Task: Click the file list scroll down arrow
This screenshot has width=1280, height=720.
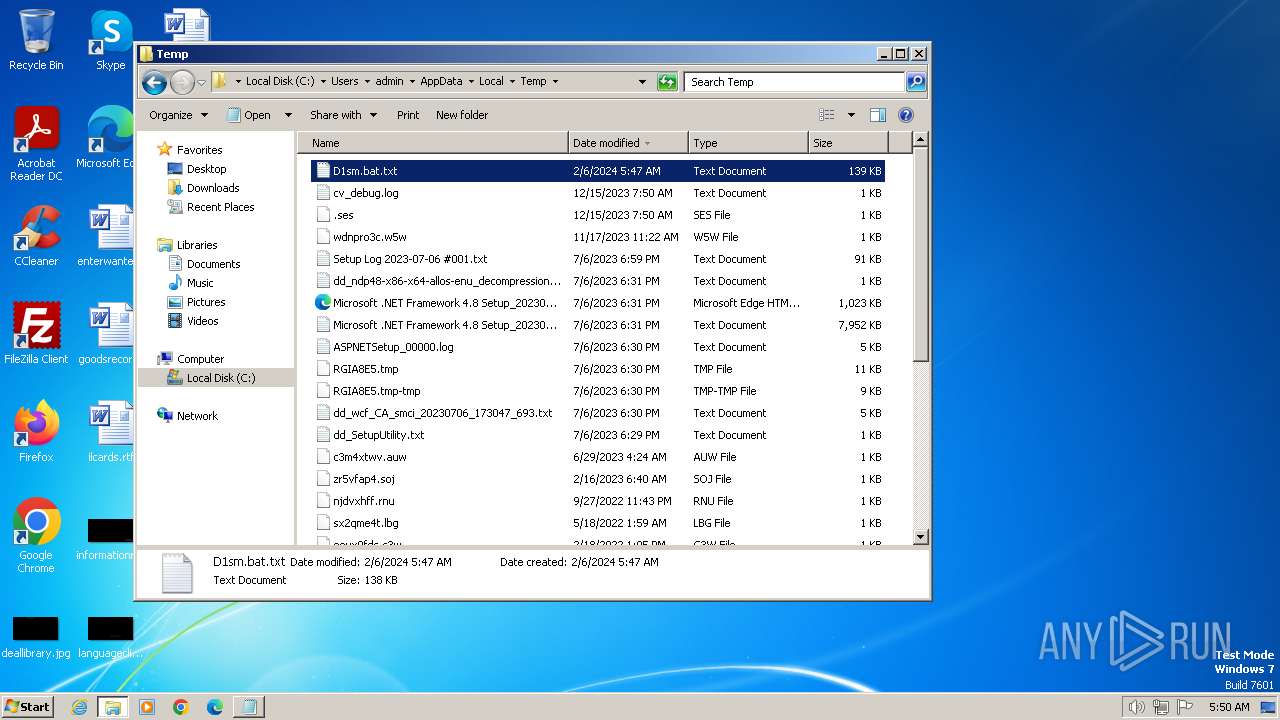Action: point(921,537)
